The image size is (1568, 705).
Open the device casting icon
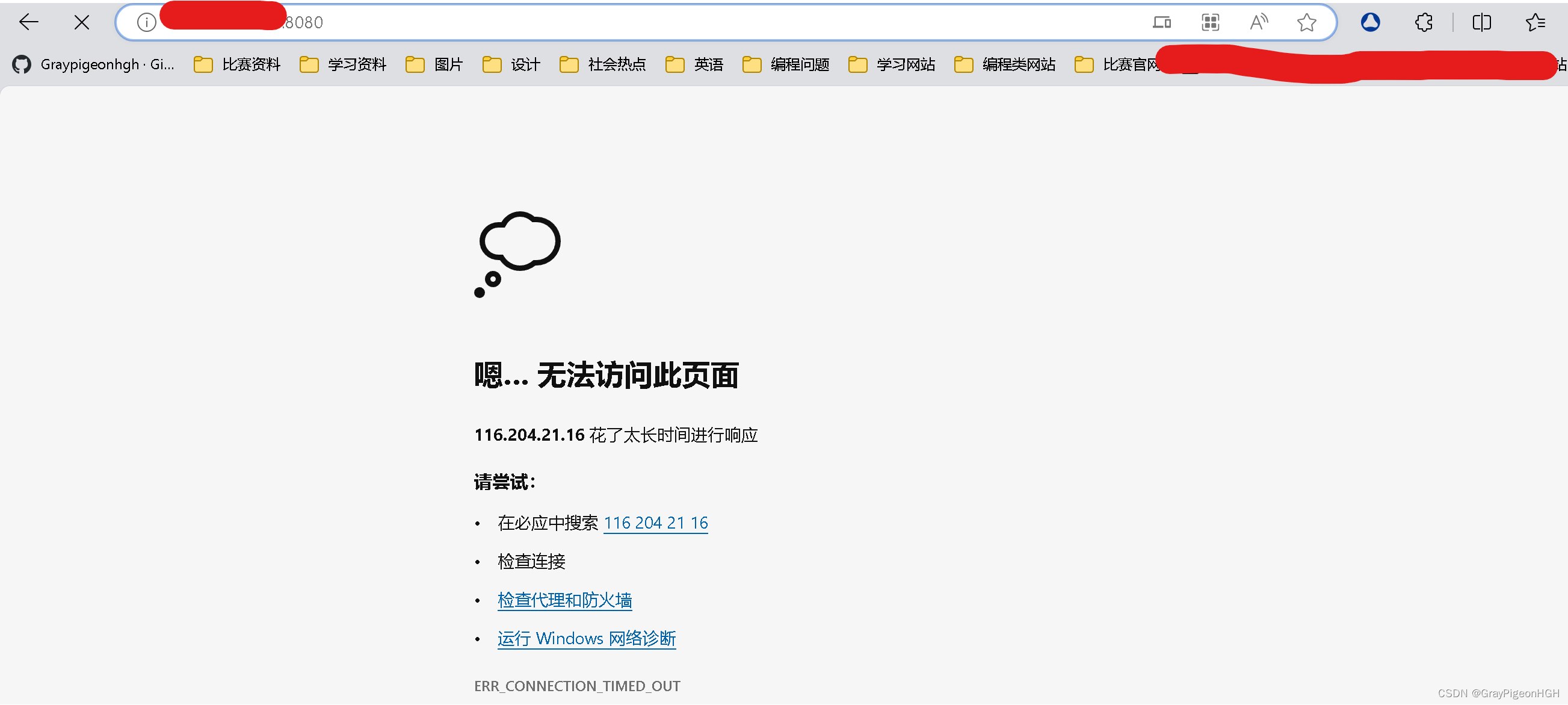1161,22
